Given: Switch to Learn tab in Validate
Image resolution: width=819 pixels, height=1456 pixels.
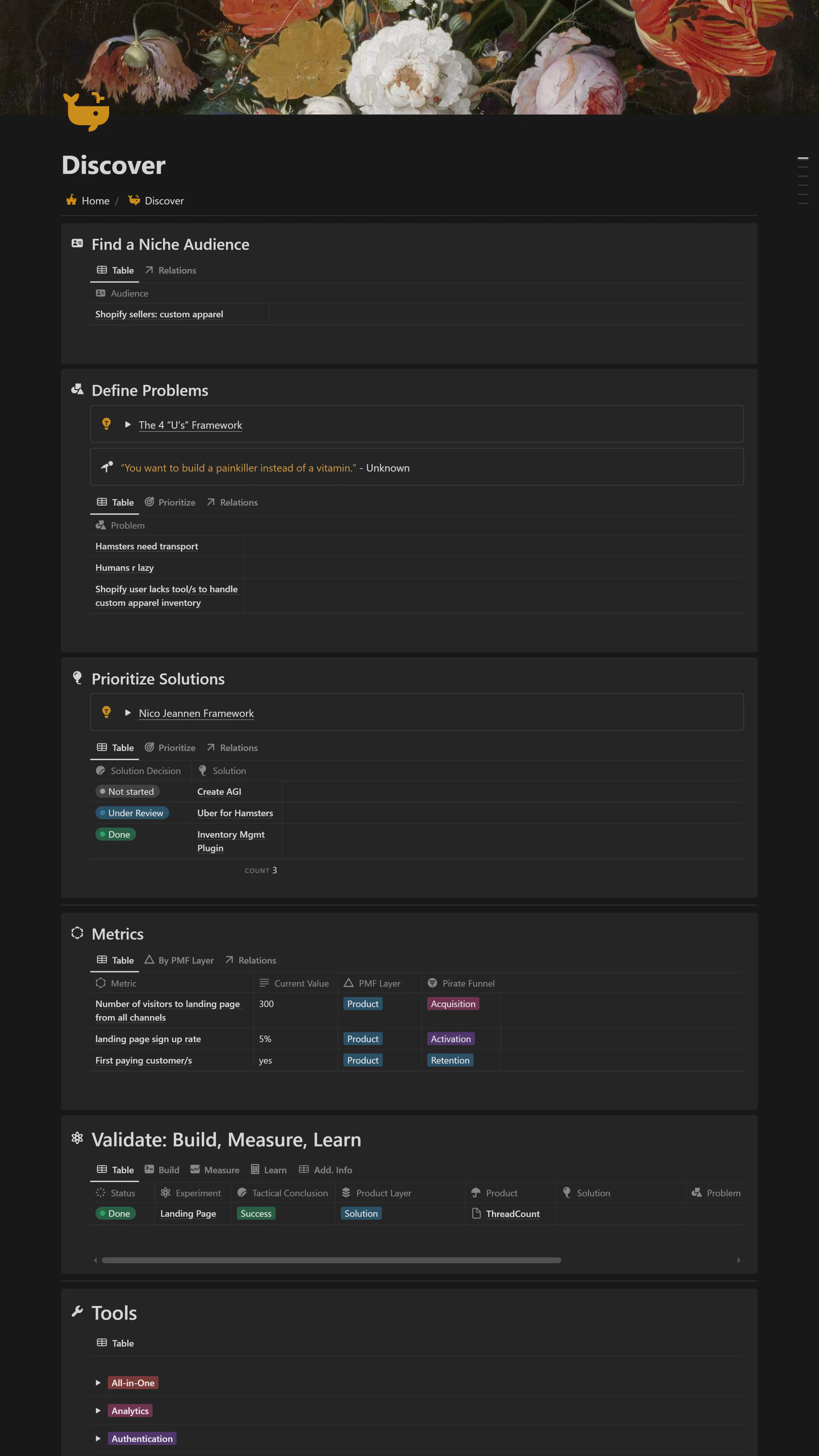Looking at the screenshot, I should click(269, 1169).
